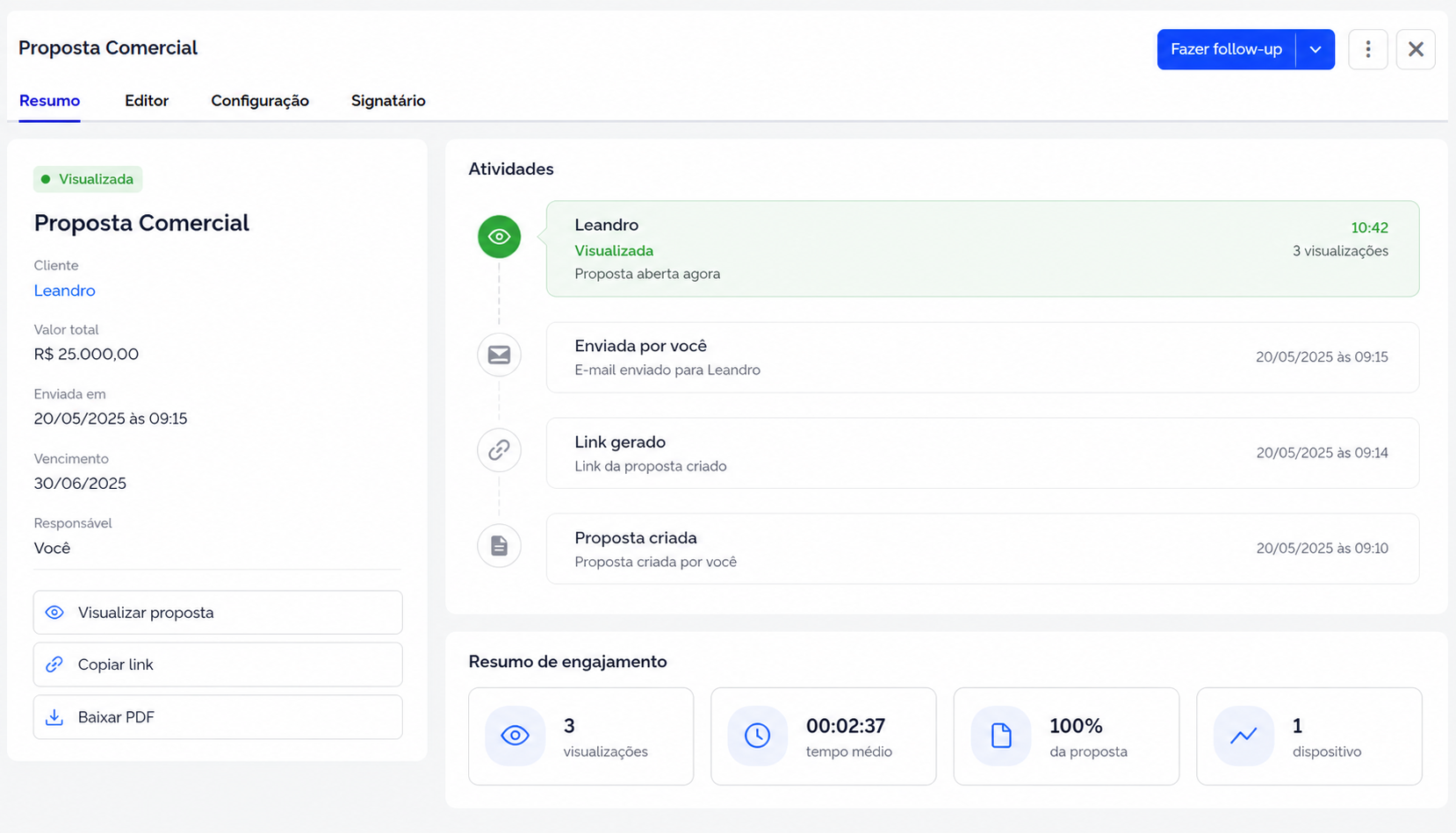Click the 1 dispositivo value
The height and width of the screenshot is (833, 1456).
(1297, 726)
